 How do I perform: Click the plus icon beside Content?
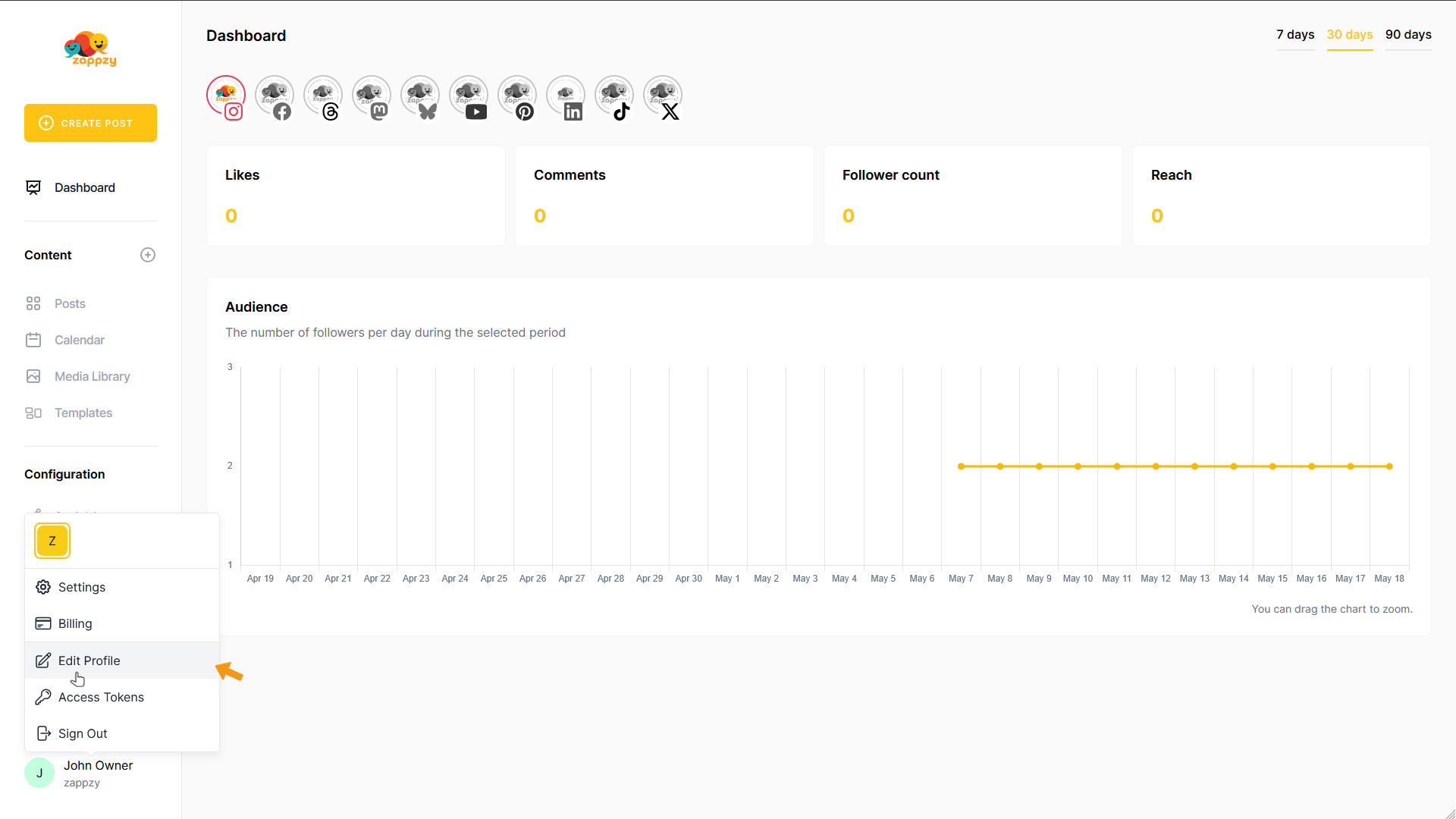coord(148,255)
